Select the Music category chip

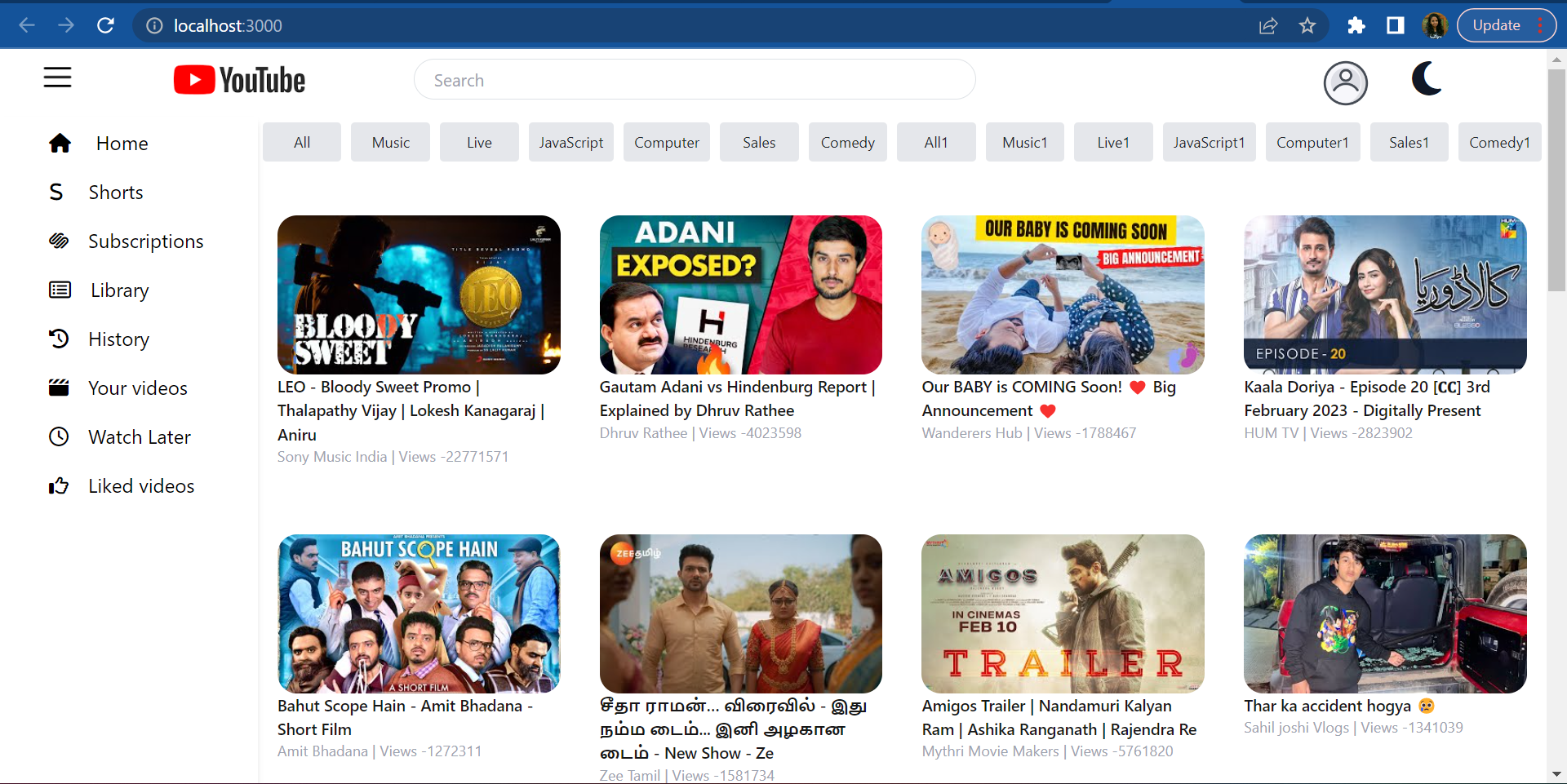(391, 142)
